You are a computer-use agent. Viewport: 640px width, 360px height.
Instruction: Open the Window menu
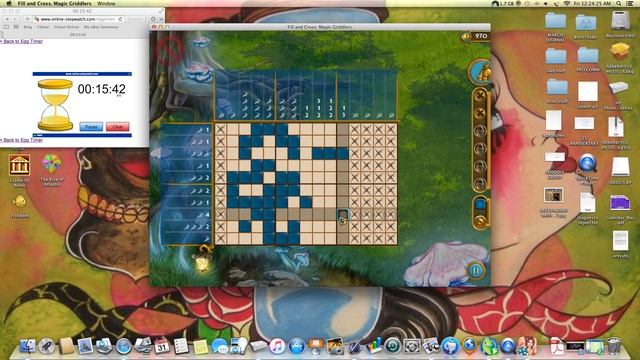[x=106, y=3]
